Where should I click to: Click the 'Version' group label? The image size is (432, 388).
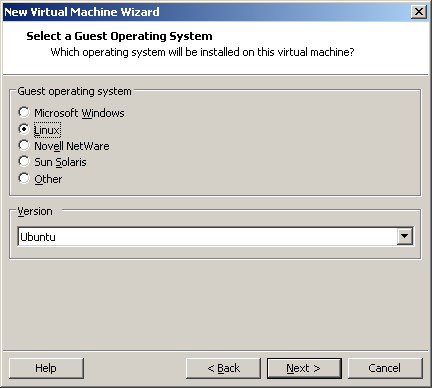tap(35, 211)
